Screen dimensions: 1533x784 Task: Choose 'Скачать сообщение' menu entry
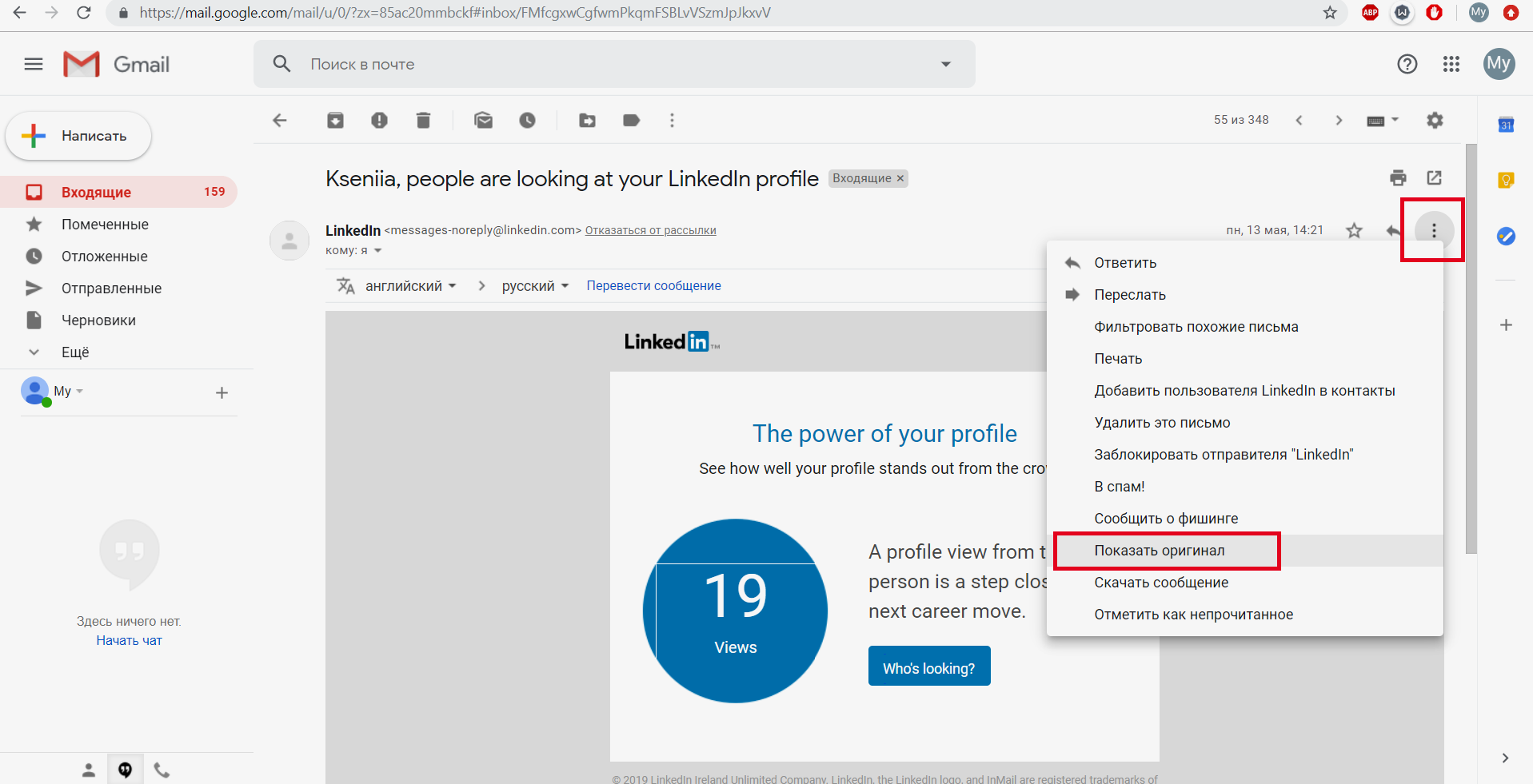click(1244, 583)
